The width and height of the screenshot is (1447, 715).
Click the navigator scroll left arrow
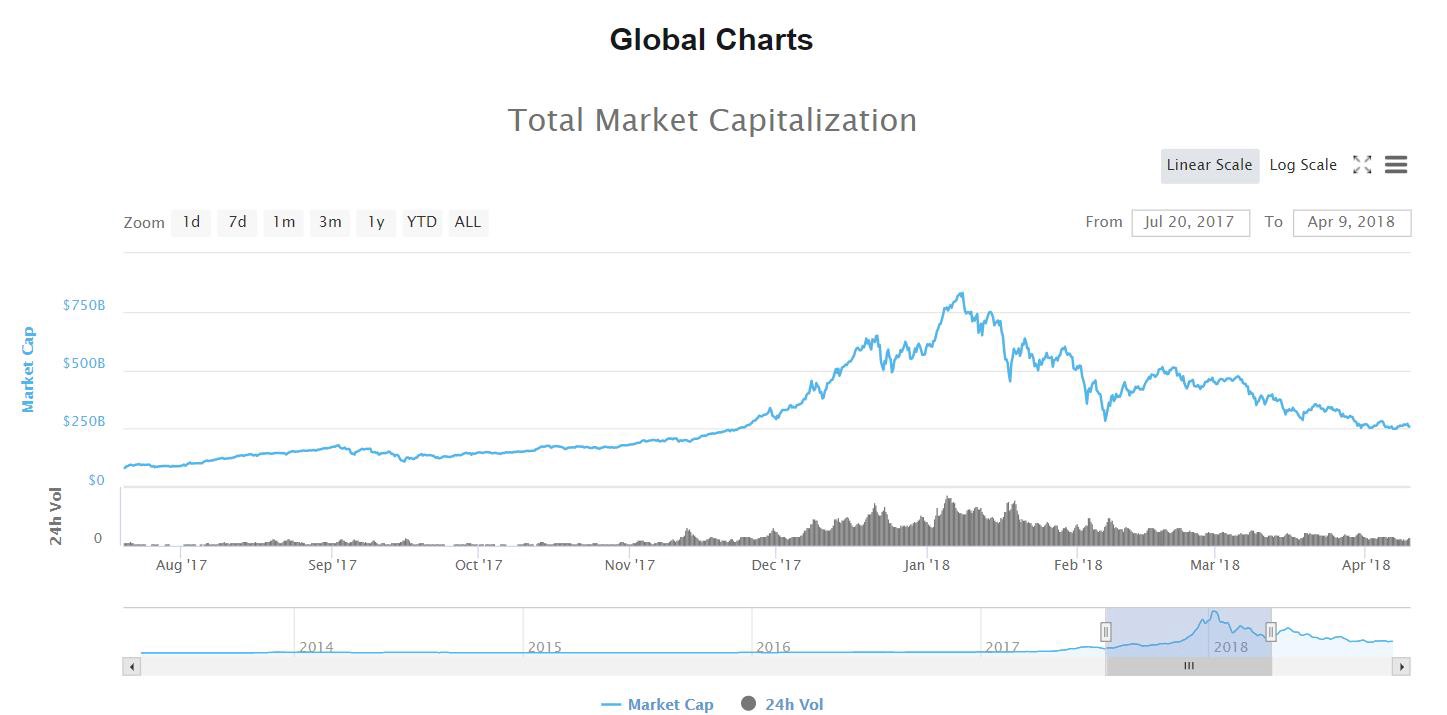tap(131, 666)
